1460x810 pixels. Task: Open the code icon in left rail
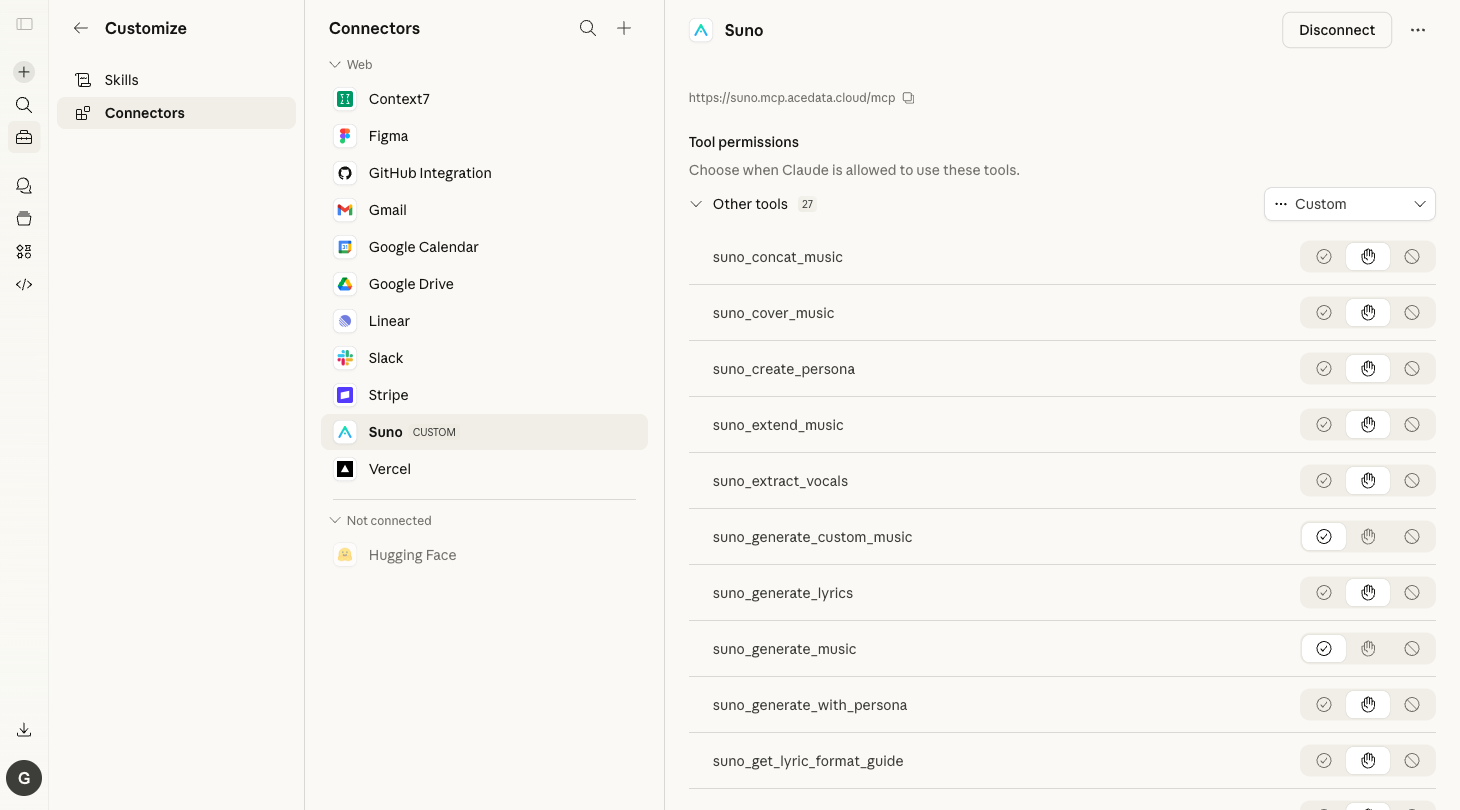click(x=24, y=284)
